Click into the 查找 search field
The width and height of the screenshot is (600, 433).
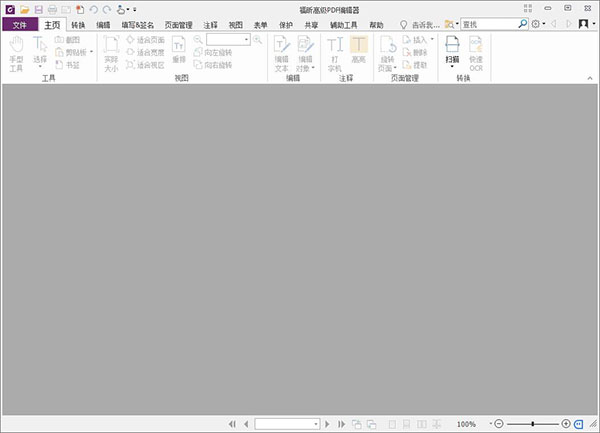pyautogui.click(x=489, y=24)
